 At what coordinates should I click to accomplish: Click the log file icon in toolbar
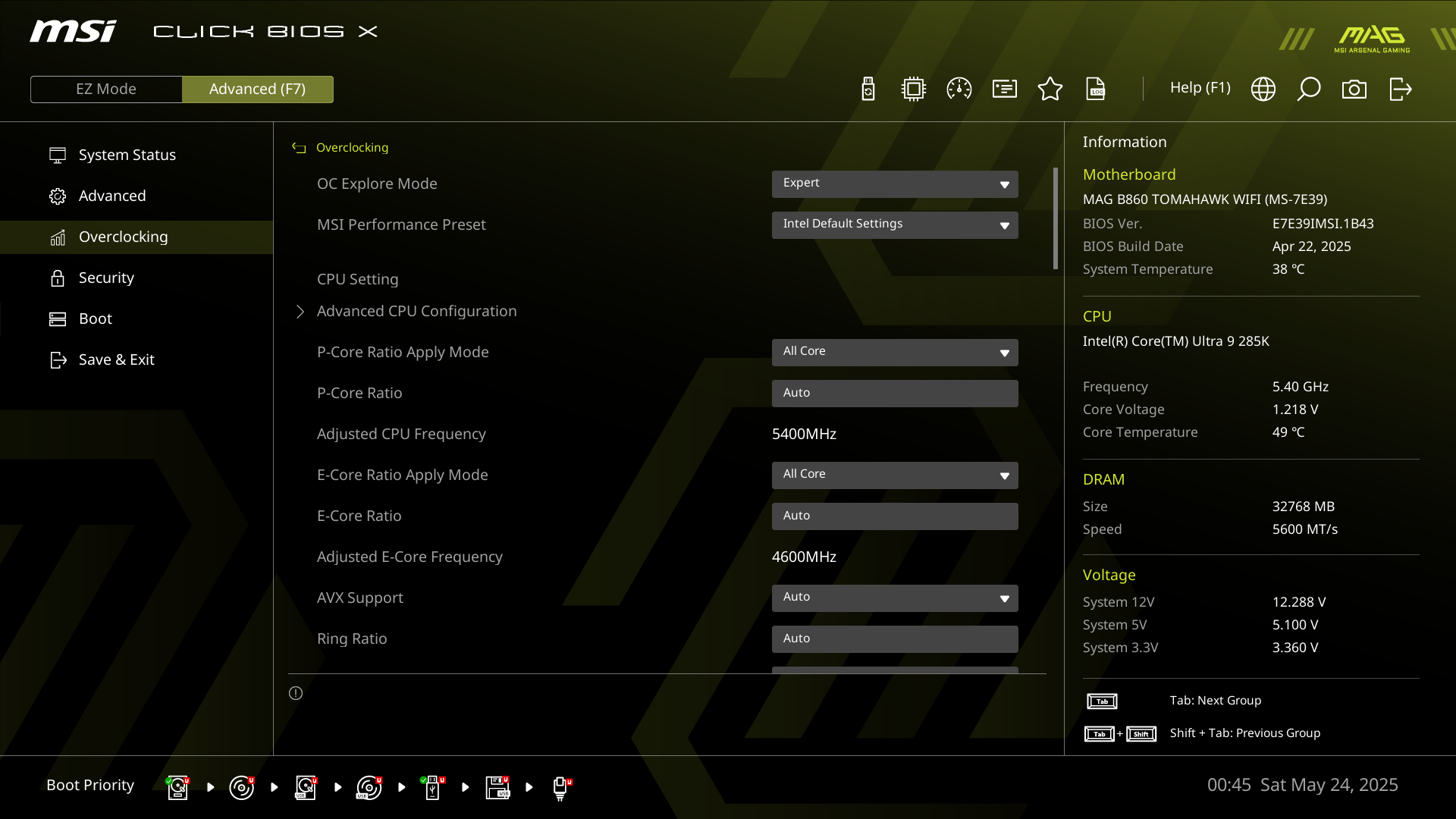coord(1096,89)
